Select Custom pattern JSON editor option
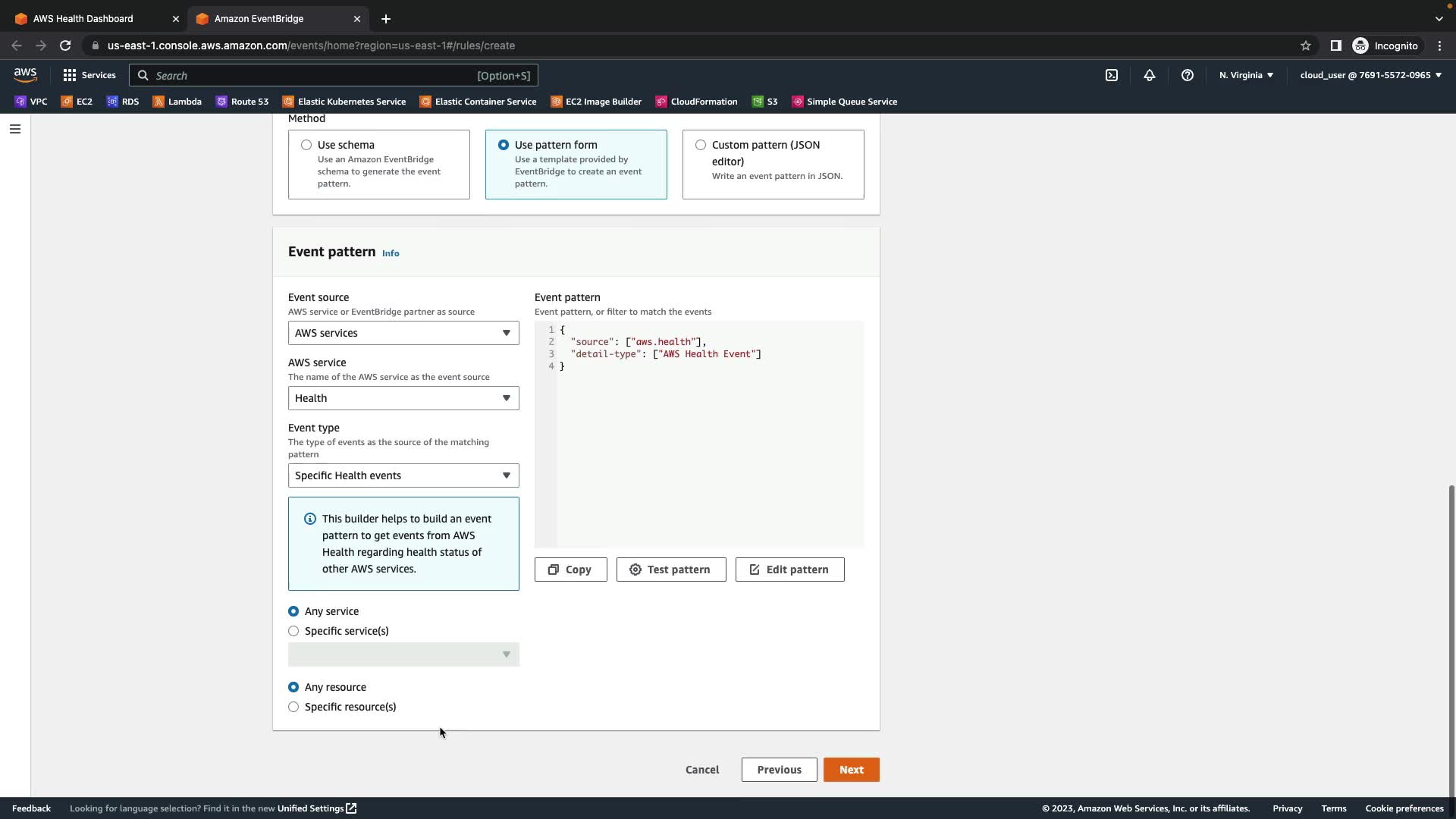Screen dimensions: 1456x819 (701, 145)
